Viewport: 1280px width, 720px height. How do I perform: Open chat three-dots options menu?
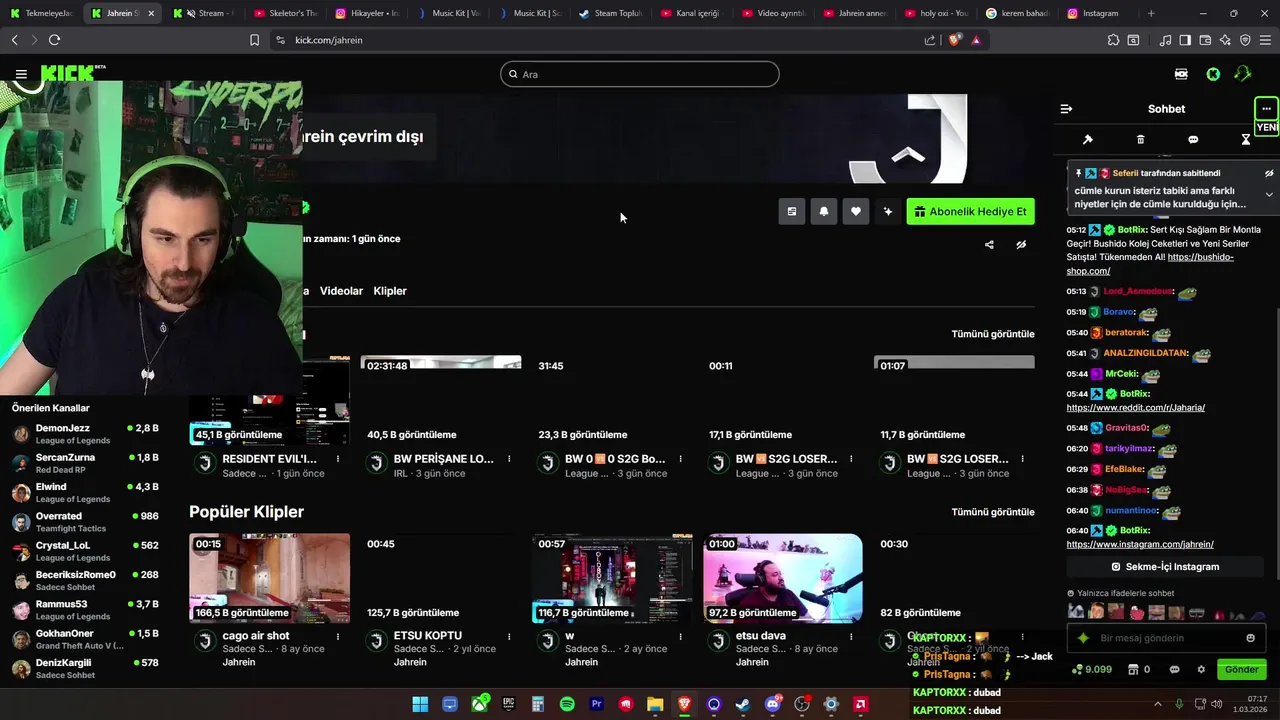[1266, 109]
